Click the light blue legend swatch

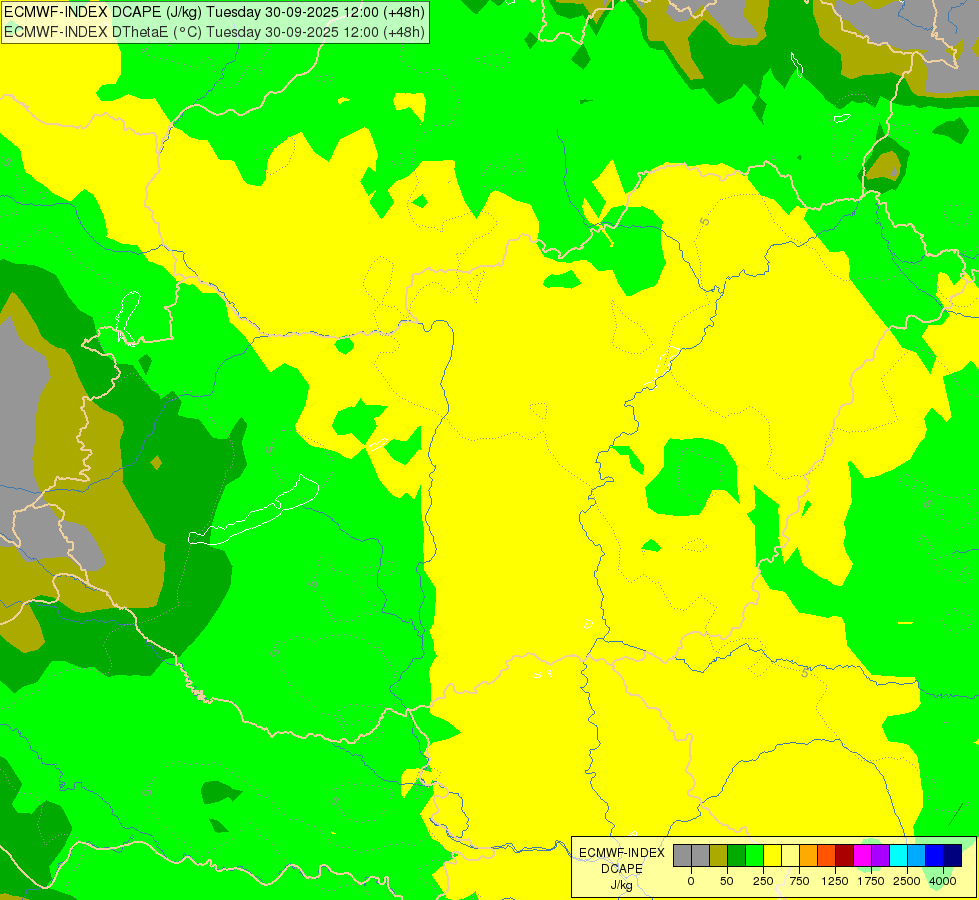click(917, 855)
